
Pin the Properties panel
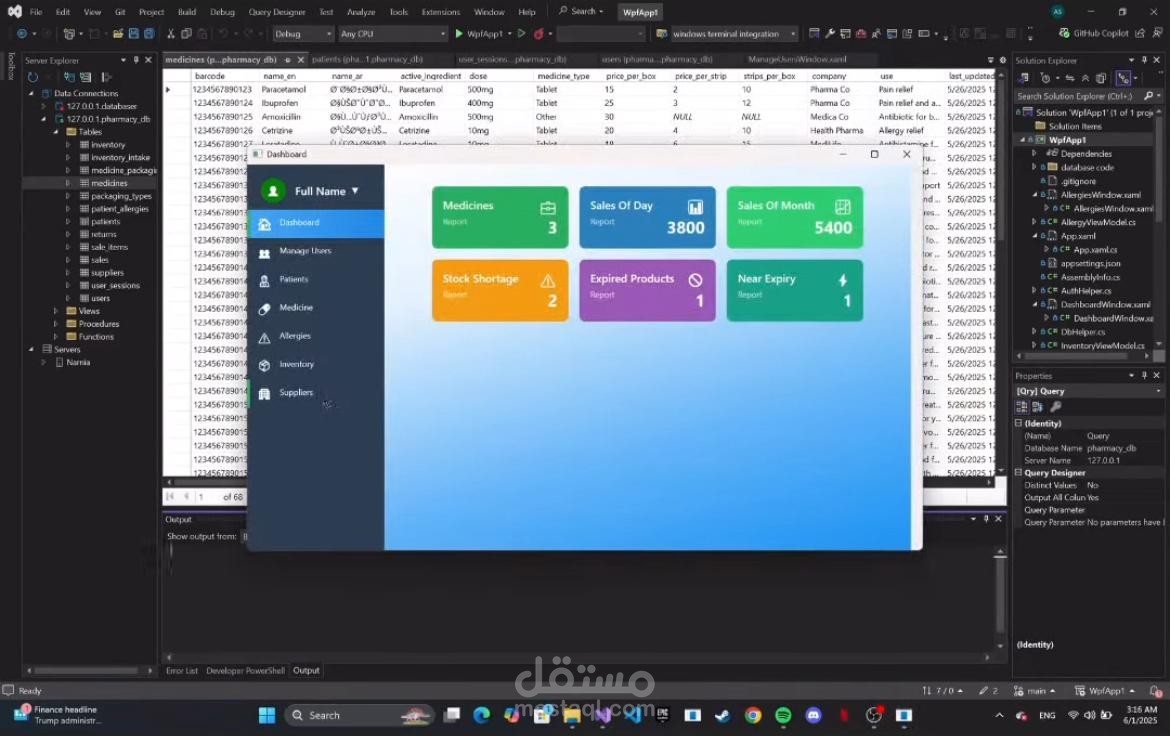coord(1144,375)
